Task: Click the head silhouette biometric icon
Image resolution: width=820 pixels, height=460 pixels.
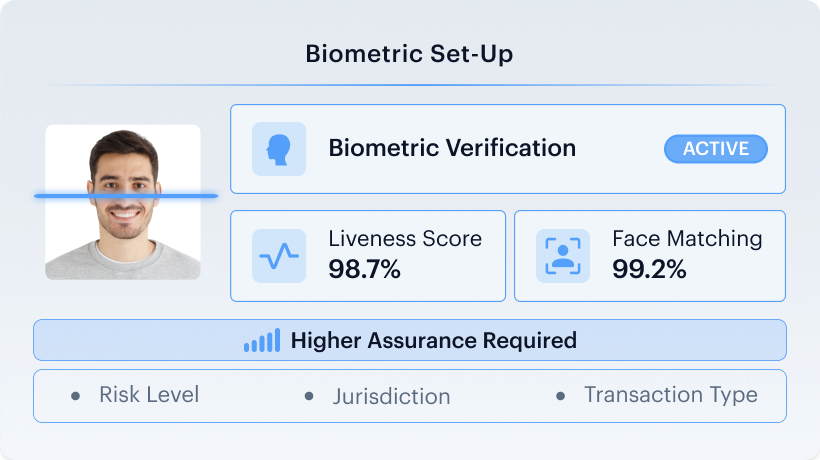Action: 279,149
